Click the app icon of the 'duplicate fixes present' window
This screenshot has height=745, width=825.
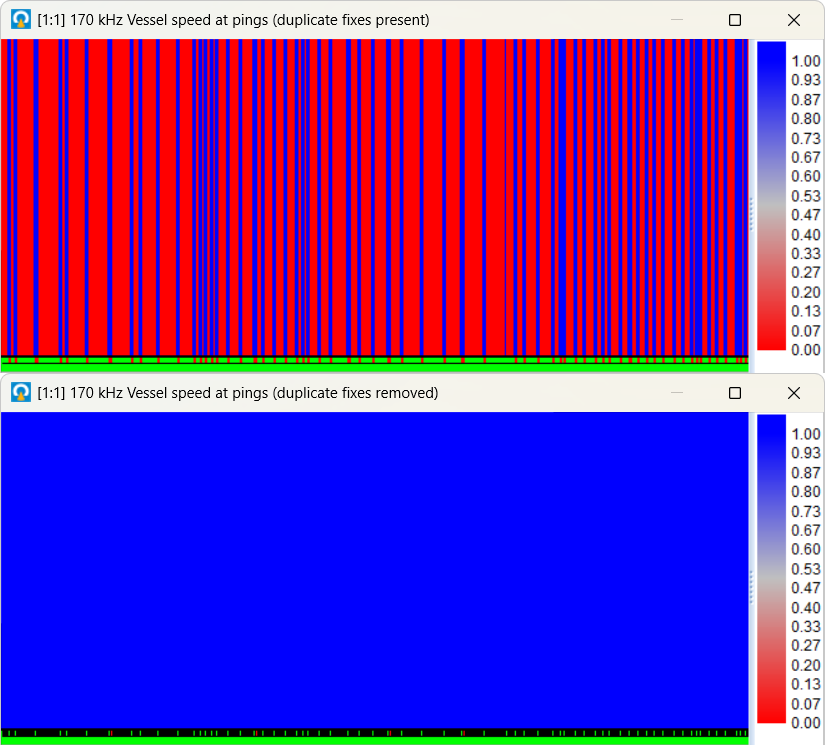coord(21,20)
